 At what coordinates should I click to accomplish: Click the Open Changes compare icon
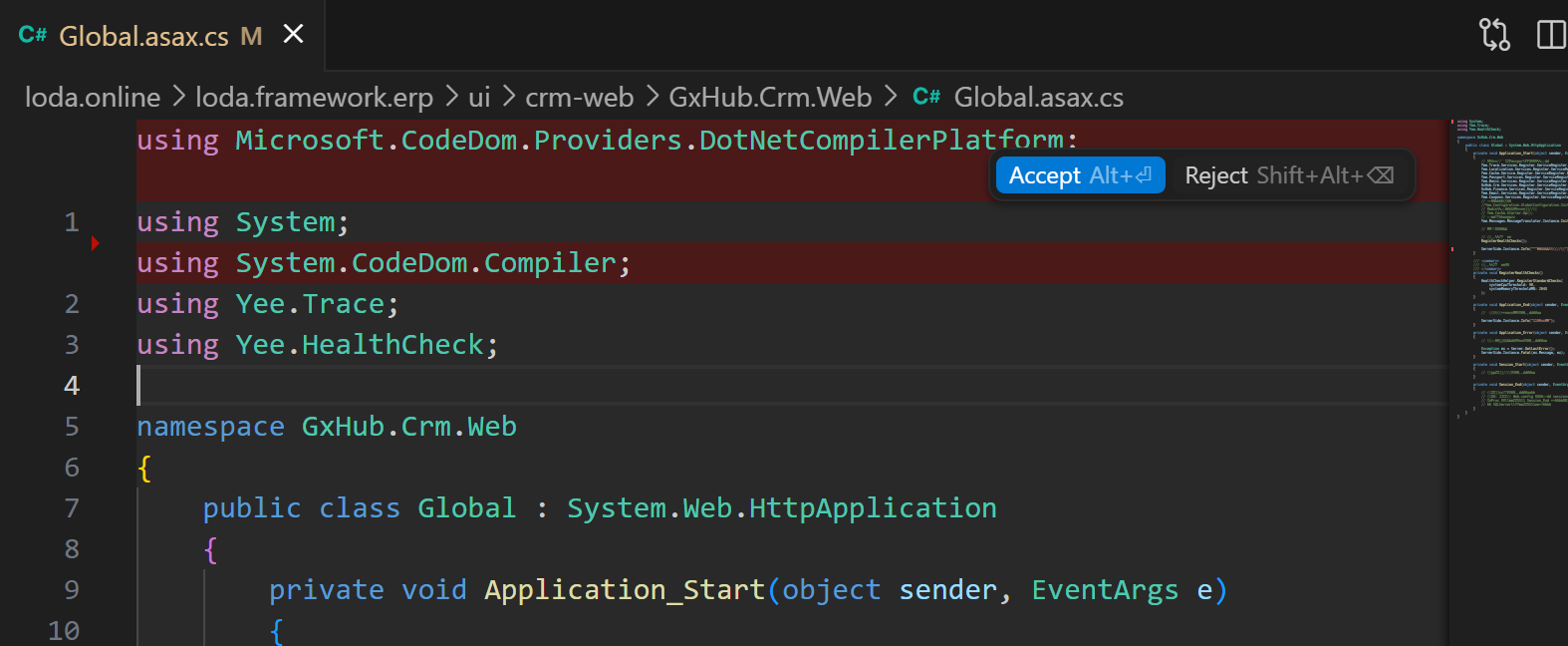tap(1494, 35)
